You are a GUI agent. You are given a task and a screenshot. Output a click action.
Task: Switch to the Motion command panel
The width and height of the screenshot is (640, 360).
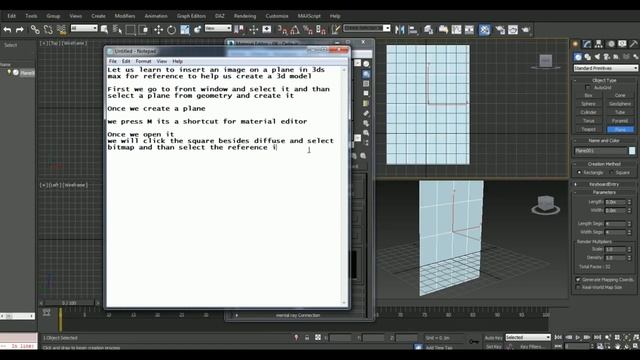(x=611, y=44)
